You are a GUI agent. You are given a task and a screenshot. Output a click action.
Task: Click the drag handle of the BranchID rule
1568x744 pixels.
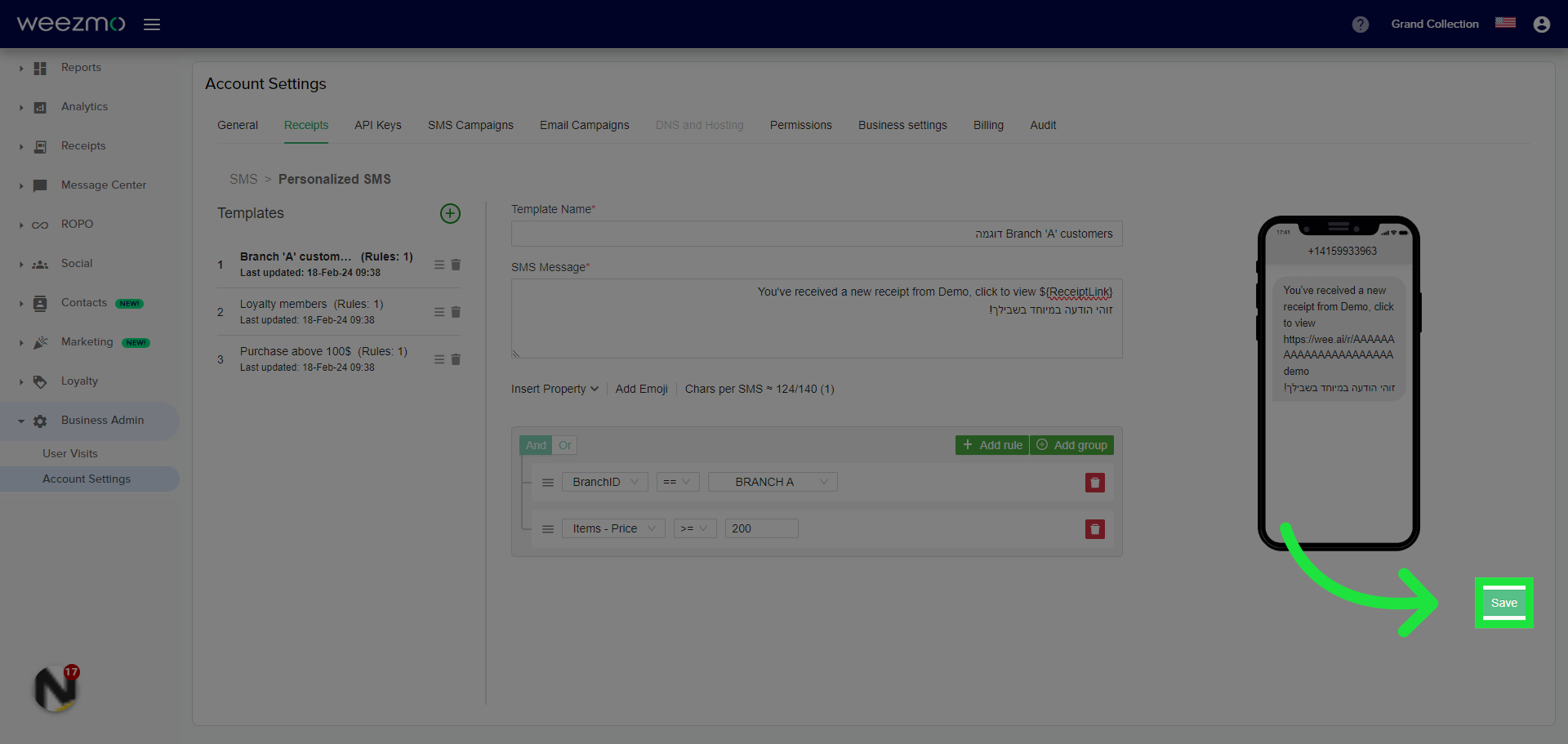(x=548, y=483)
